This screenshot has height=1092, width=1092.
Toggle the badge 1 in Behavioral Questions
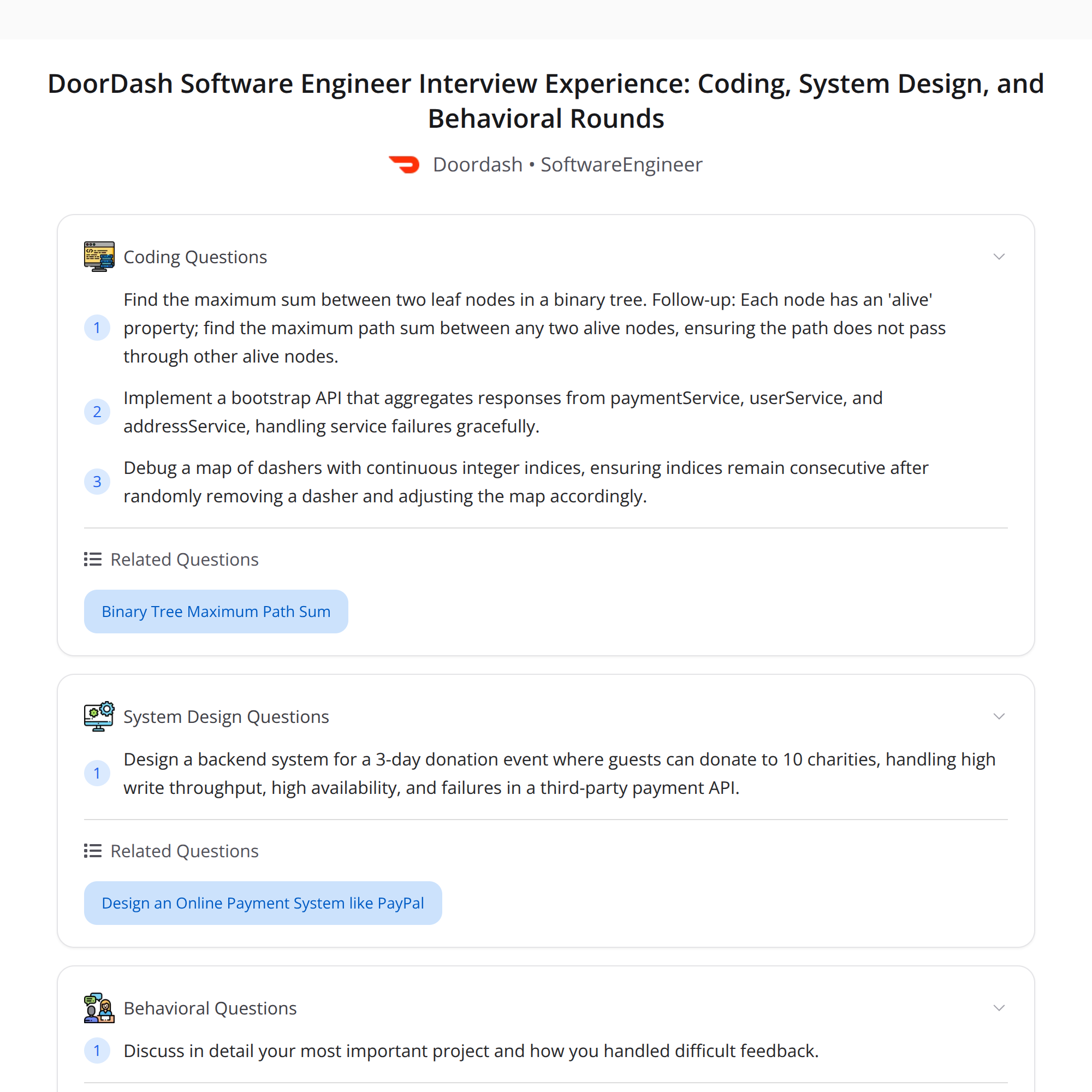coord(97,1051)
